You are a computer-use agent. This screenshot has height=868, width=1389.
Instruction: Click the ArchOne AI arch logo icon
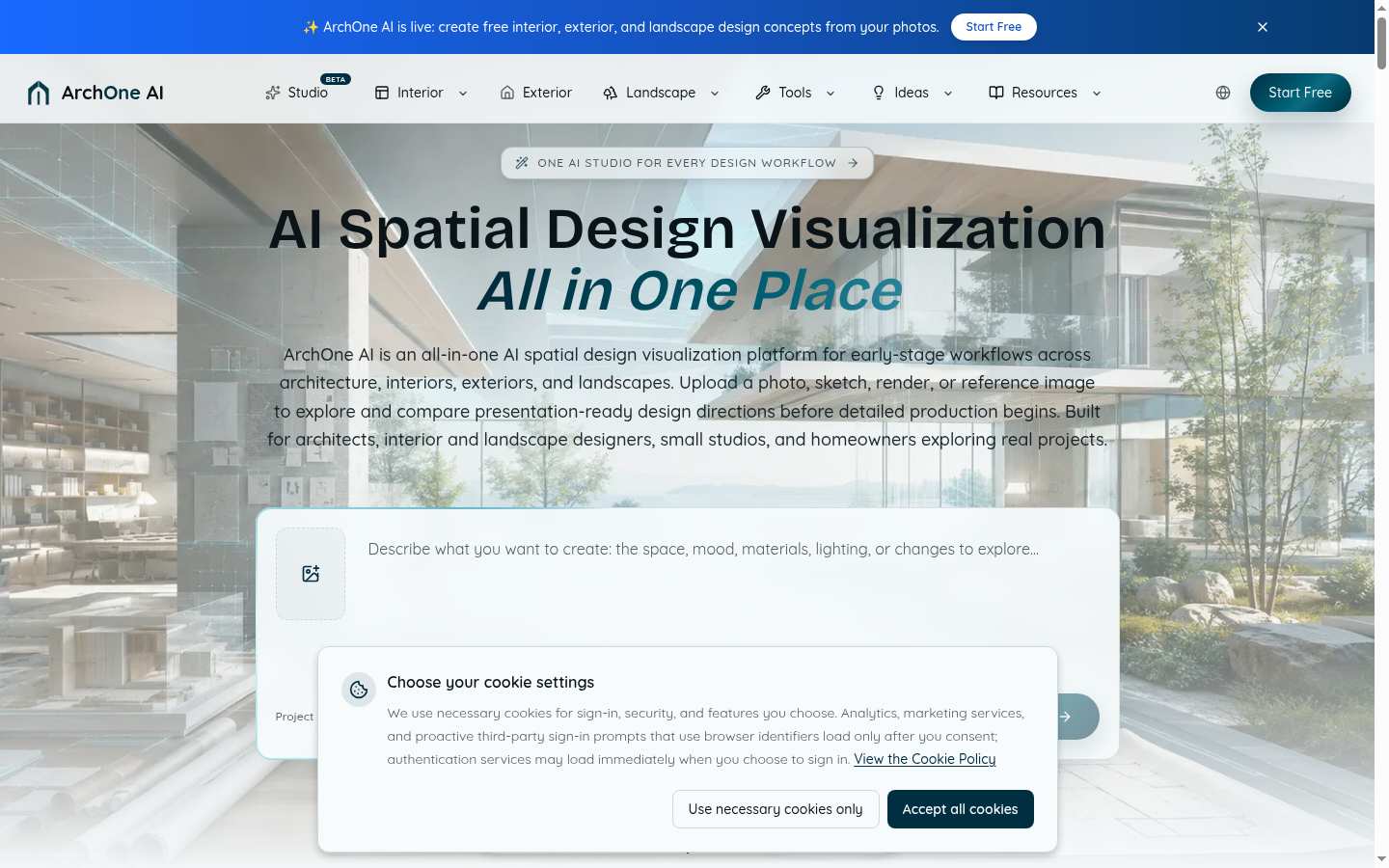click(39, 93)
